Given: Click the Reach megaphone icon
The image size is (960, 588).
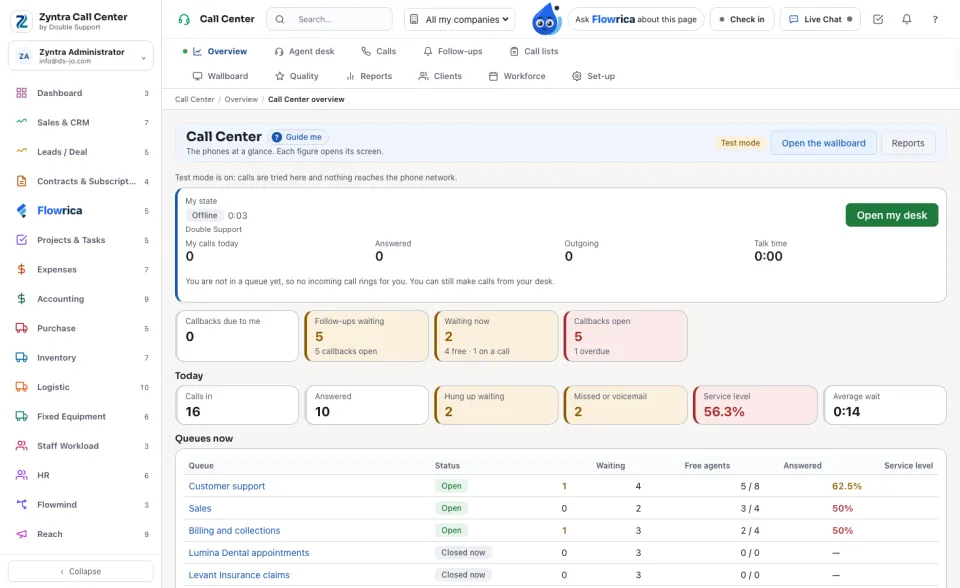Looking at the screenshot, I should [21, 533].
